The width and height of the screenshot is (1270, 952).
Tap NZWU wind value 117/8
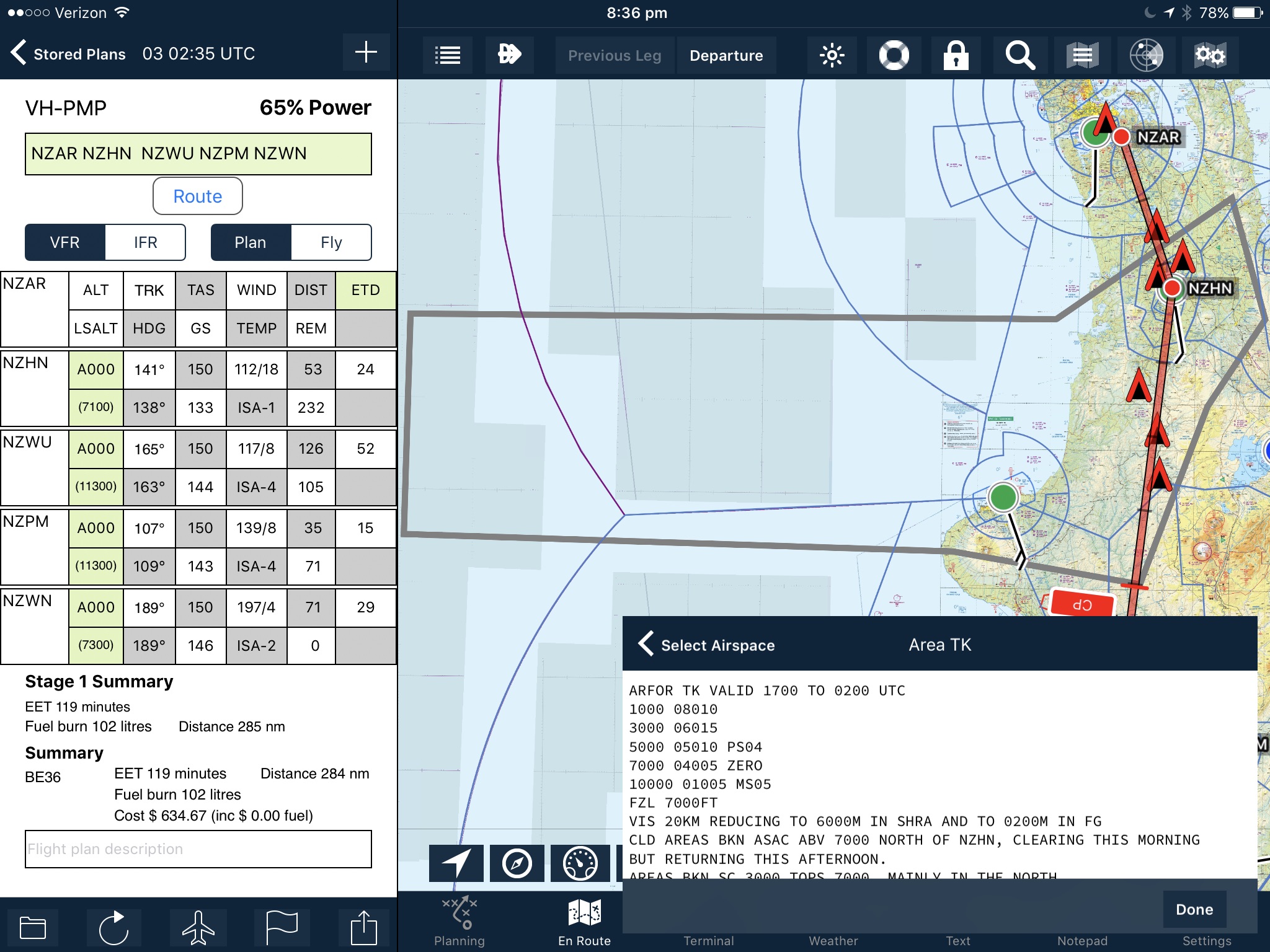[257, 449]
